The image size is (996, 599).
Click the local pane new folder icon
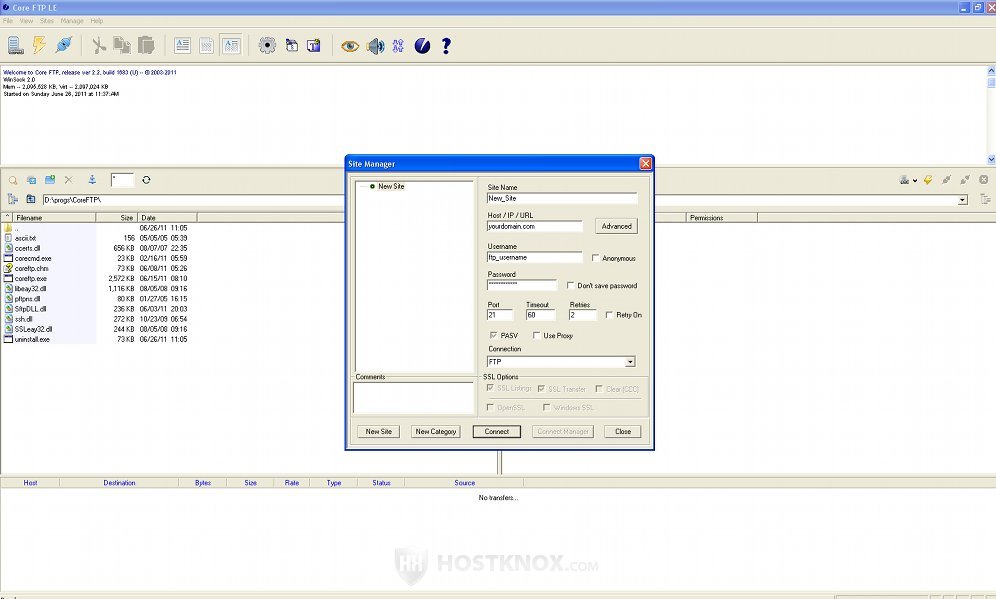(x=50, y=180)
